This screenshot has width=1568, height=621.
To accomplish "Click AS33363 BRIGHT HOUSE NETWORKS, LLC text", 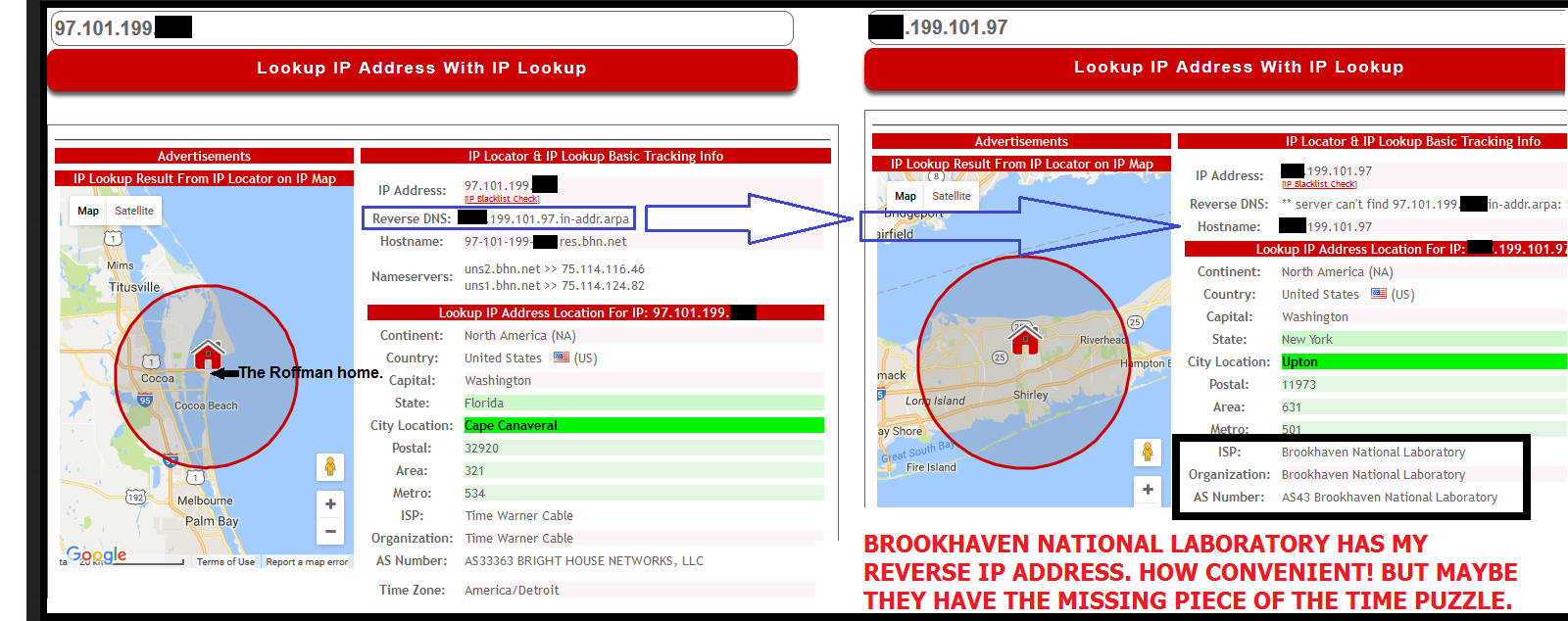I will click(584, 560).
